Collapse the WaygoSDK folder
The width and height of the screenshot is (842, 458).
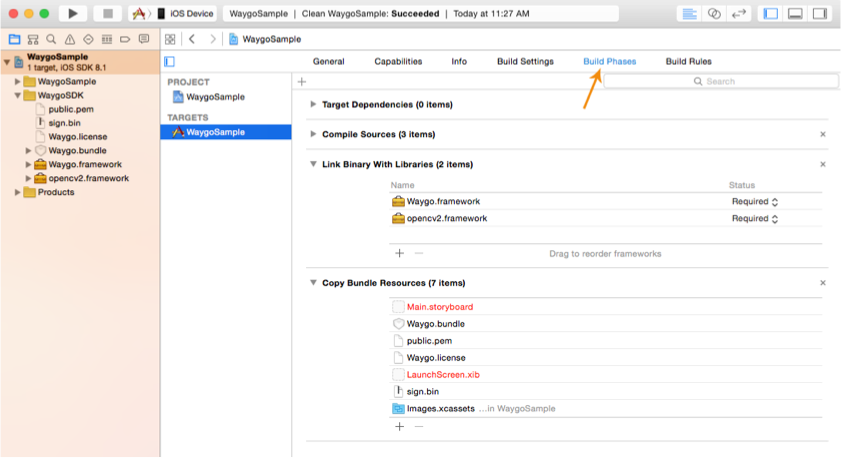[17, 96]
